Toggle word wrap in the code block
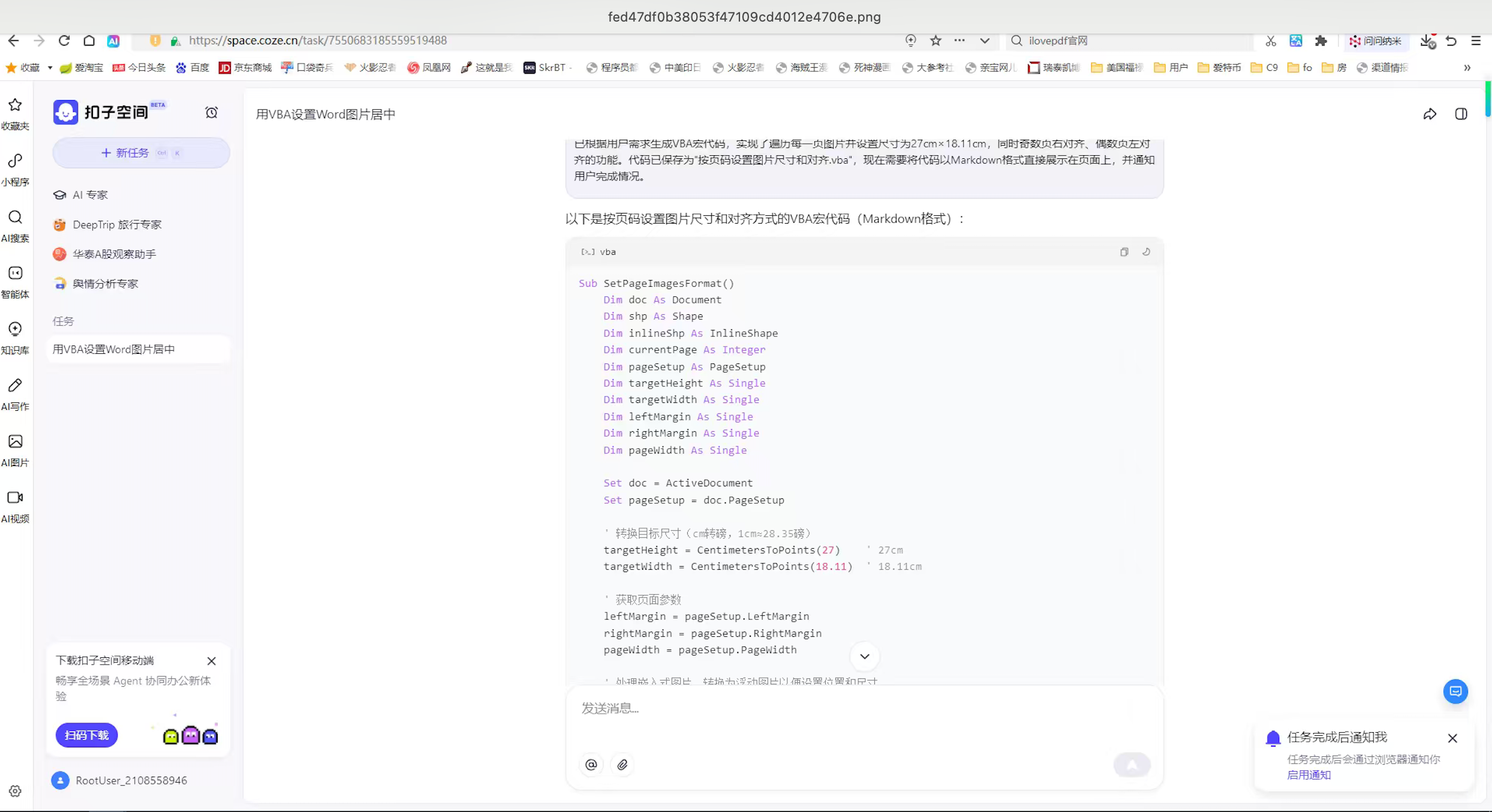The width and height of the screenshot is (1492, 812). coord(1146,252)
